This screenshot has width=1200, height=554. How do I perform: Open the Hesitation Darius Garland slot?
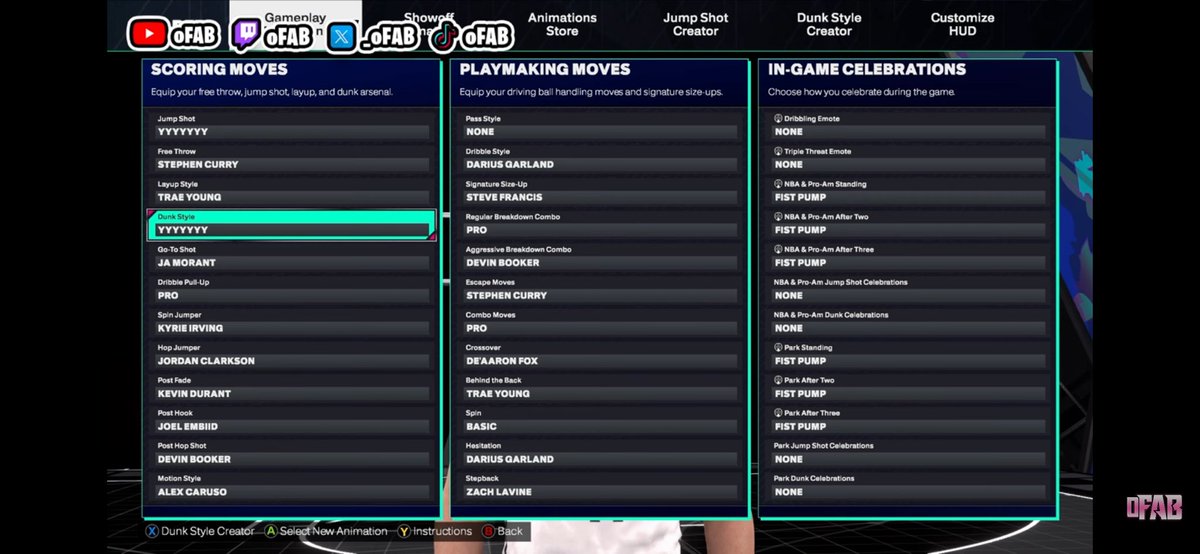point(600,453)
